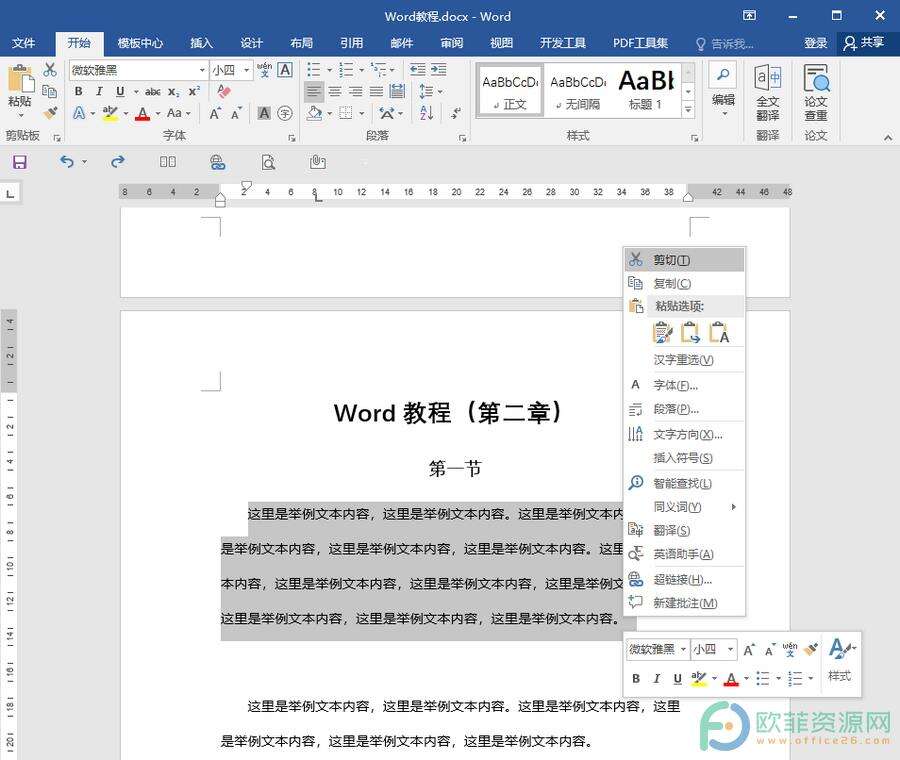Expand the styles gallery with the More arrow
The width and height of the screenshot is (900, 760).
(x=688, y=108)
